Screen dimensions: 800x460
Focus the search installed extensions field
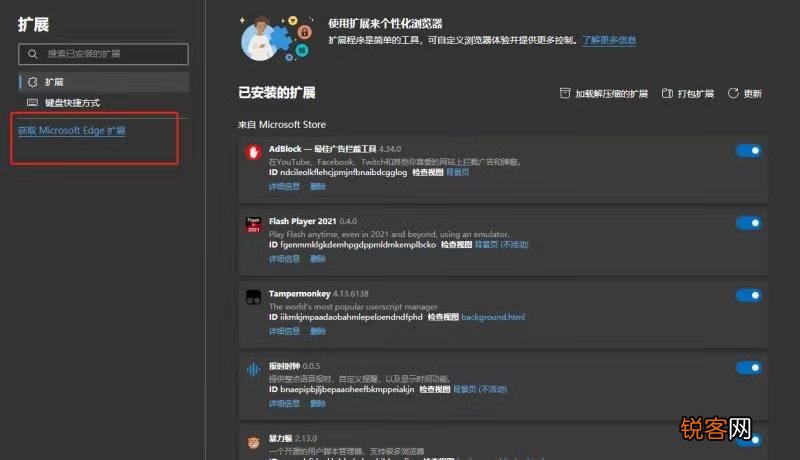(104, 54)
